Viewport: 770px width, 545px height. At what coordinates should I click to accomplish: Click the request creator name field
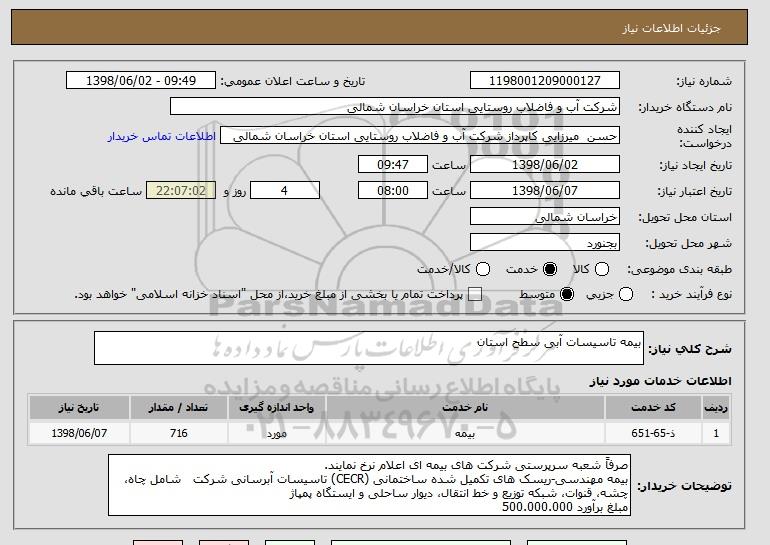420,136
